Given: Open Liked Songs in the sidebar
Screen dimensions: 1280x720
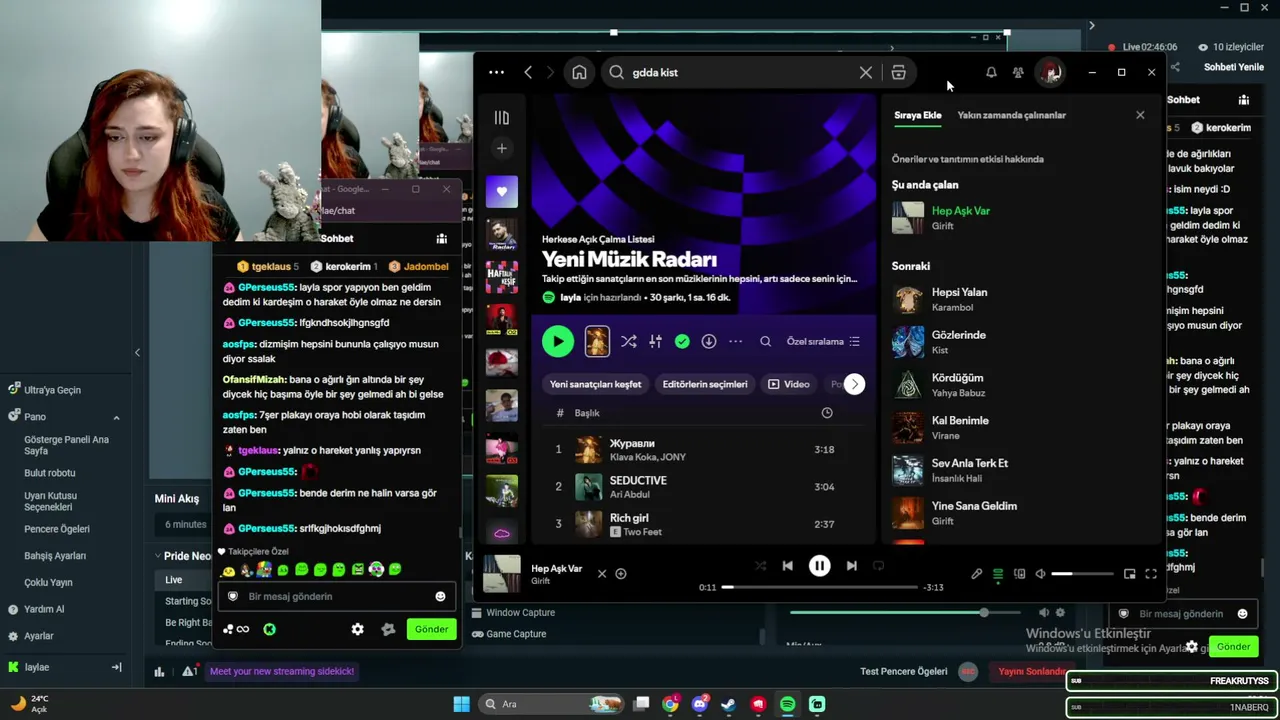Looking at the screenshot, I should coord(502,191).
